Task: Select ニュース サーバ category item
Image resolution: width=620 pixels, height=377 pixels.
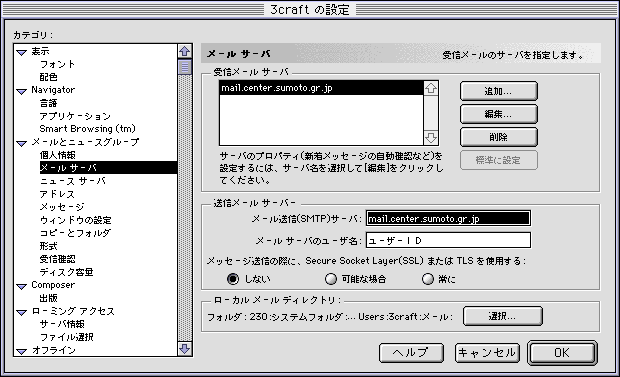Action: [x=73, y=181]
